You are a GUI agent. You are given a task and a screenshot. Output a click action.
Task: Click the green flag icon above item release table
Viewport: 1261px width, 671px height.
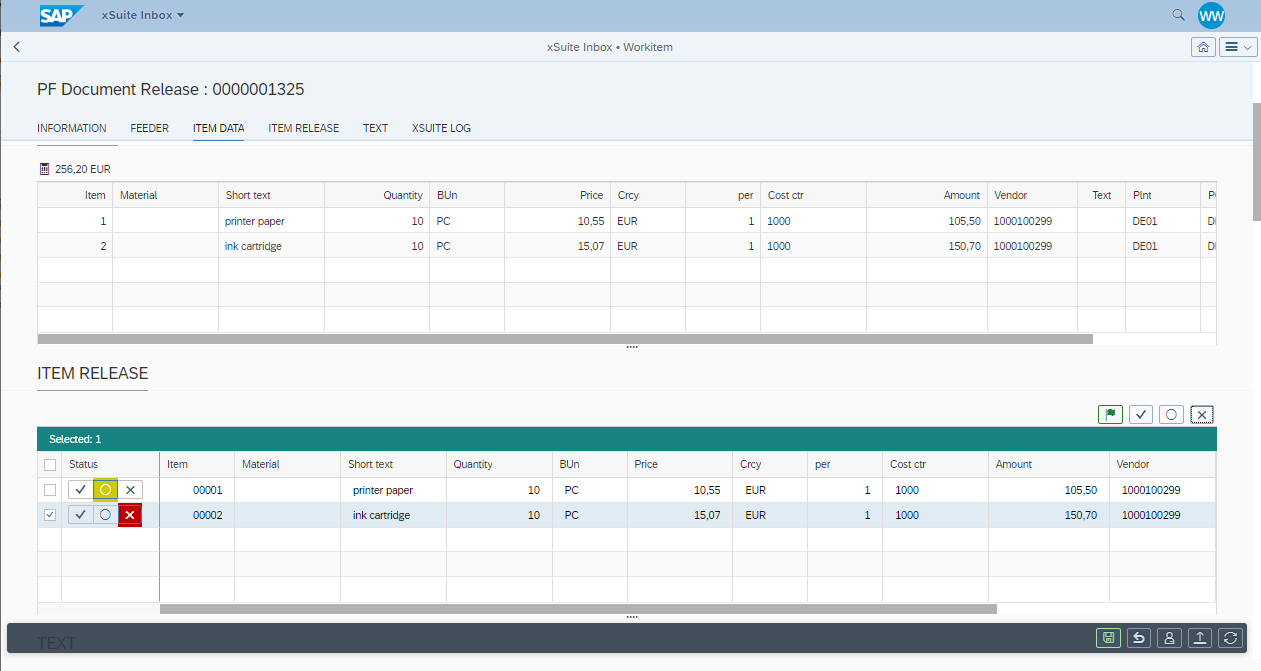coord(1110,414)
